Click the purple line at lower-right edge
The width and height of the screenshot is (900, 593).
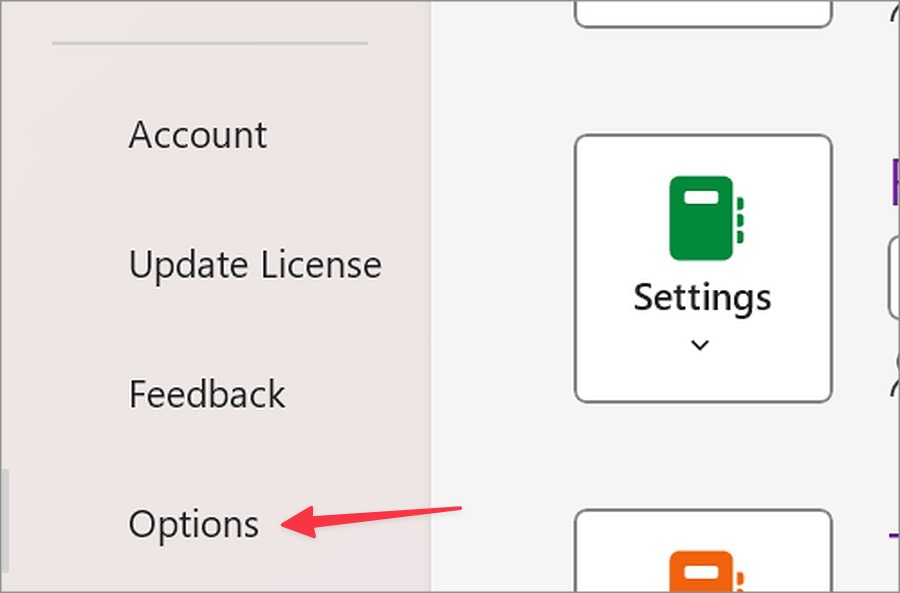(894, 534)
